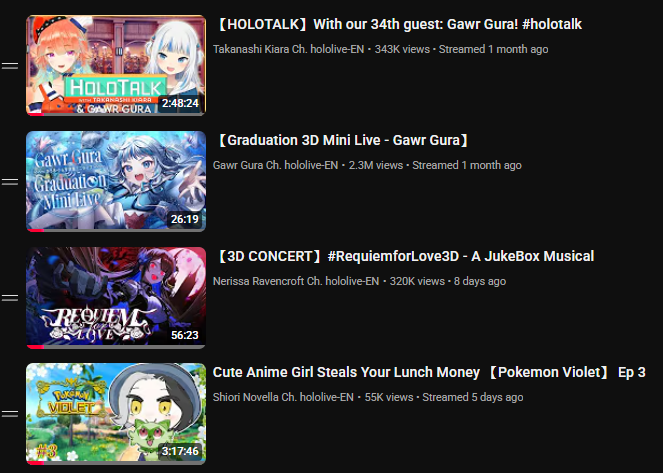Click the 56:23 duration badge
The width and height of the screenshot is (663, 473).
pos(184,335)
